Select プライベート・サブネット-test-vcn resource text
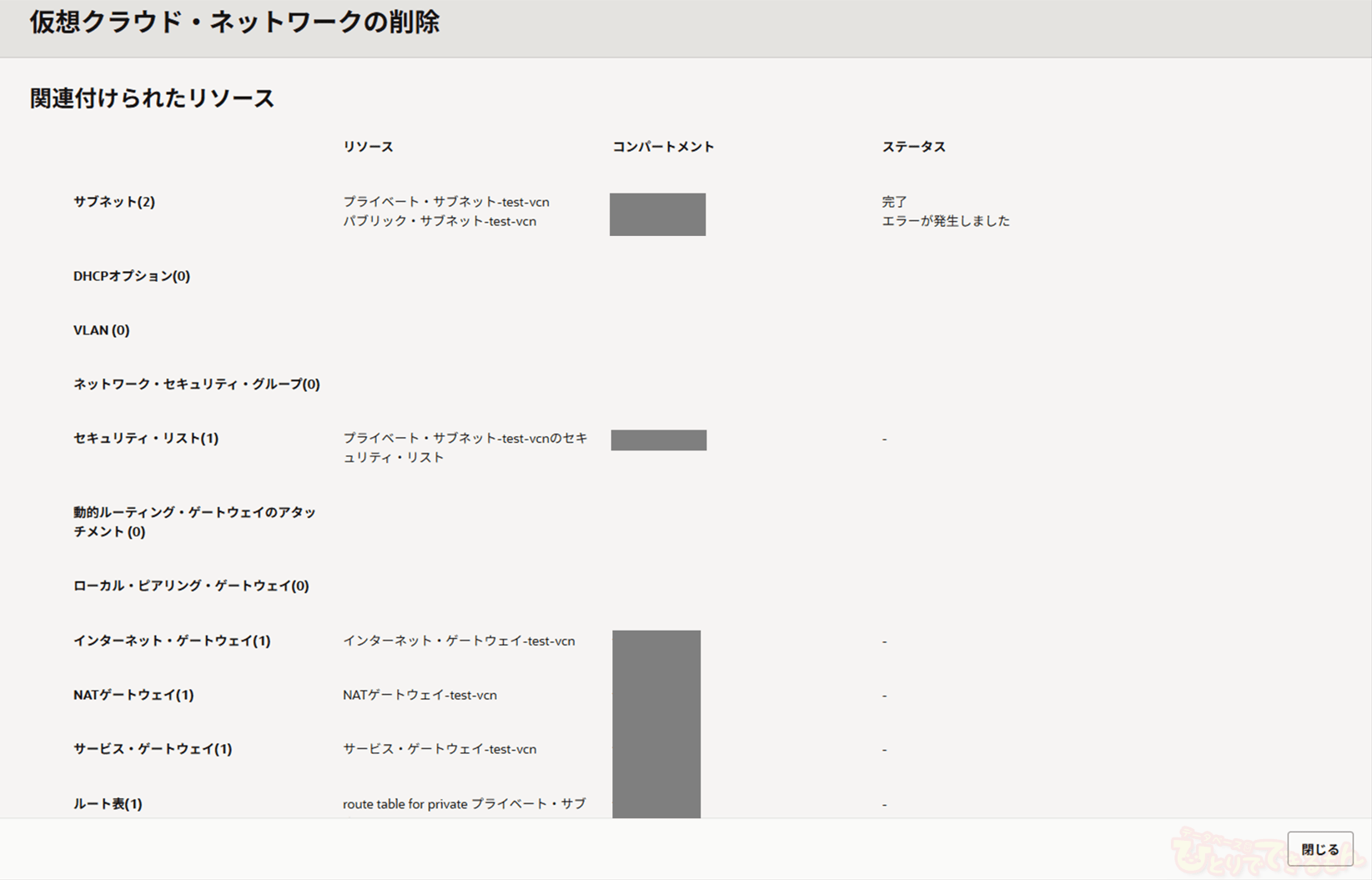Image resolution: width=1372 pixels, height=880 pixels. coord(445,202)
